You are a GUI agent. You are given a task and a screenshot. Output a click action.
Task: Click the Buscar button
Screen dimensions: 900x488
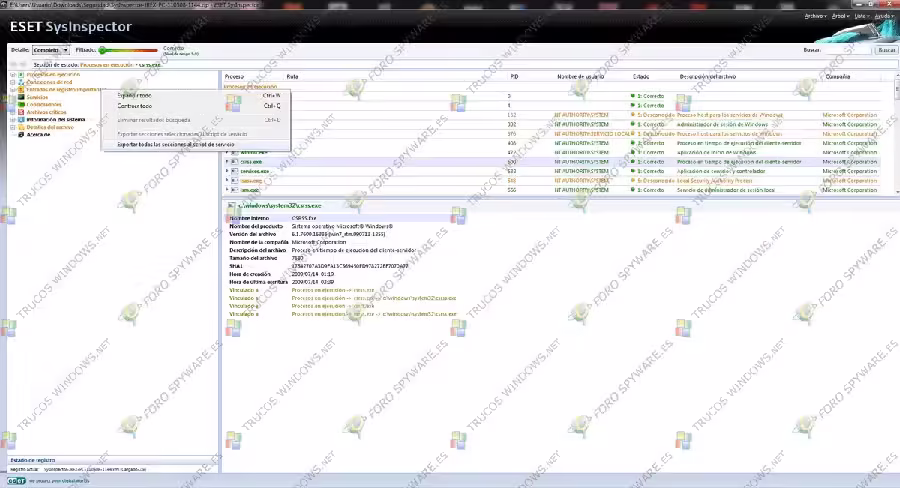[886, 50]
